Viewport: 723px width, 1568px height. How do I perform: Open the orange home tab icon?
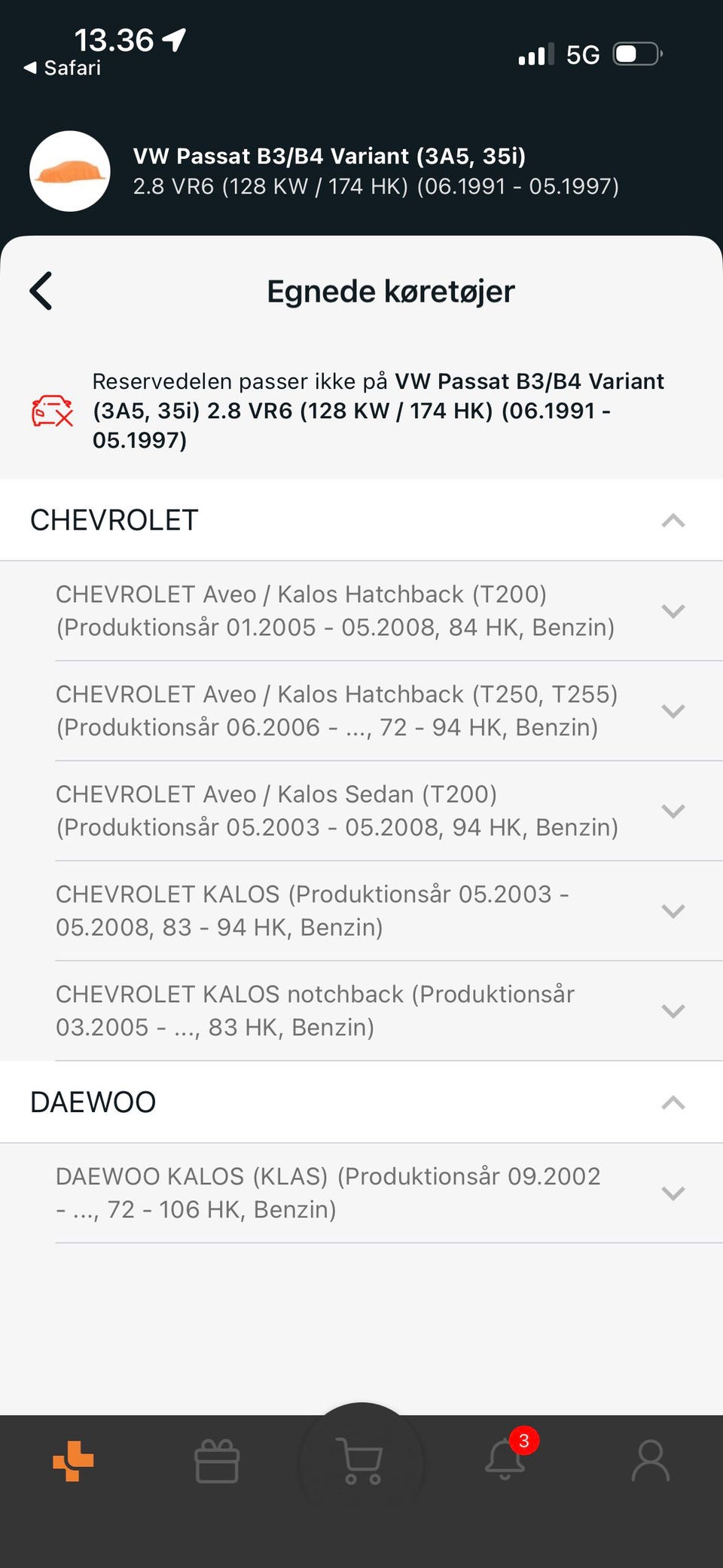73,1461
